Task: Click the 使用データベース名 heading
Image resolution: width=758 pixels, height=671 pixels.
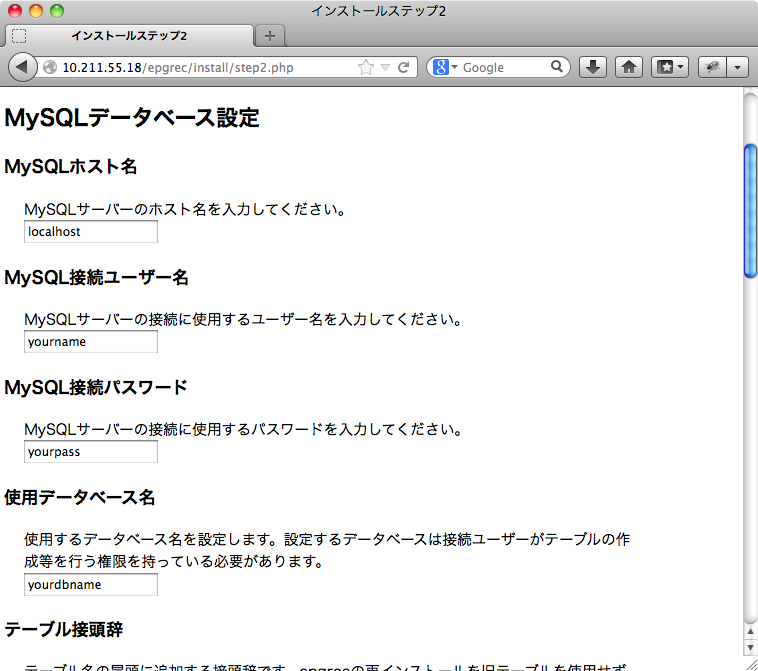Action: pyautogui.click(x=79, y=497)
